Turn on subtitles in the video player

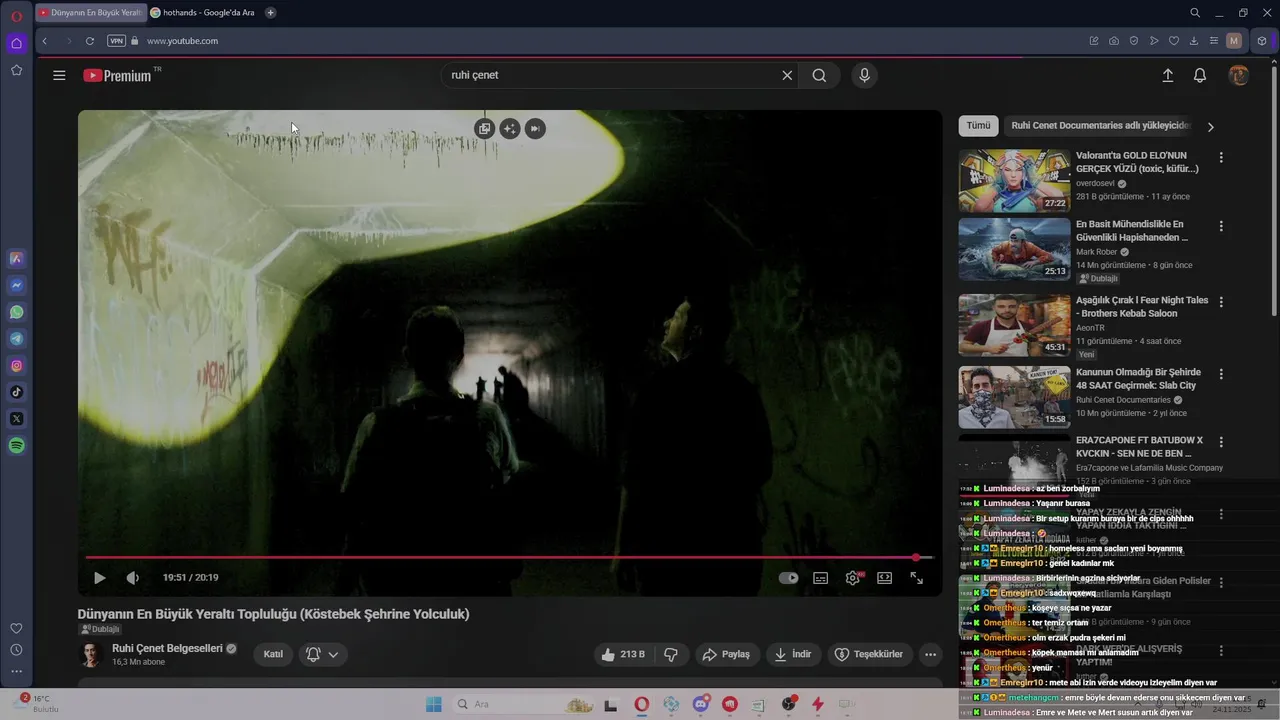tap(820, 578)
